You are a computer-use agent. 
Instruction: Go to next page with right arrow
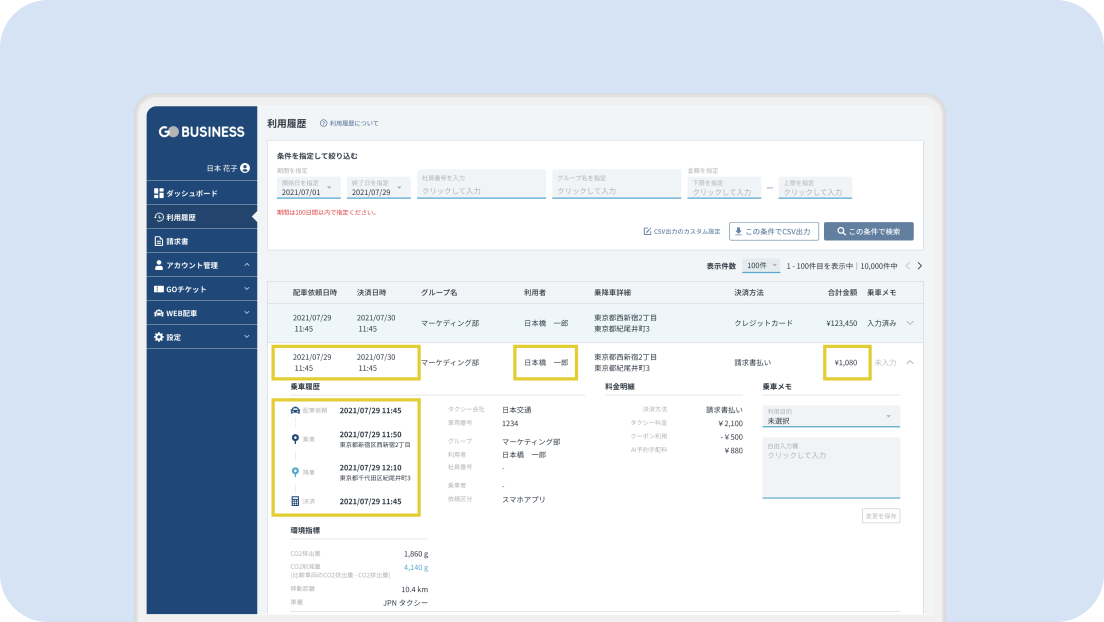(920, 266)
